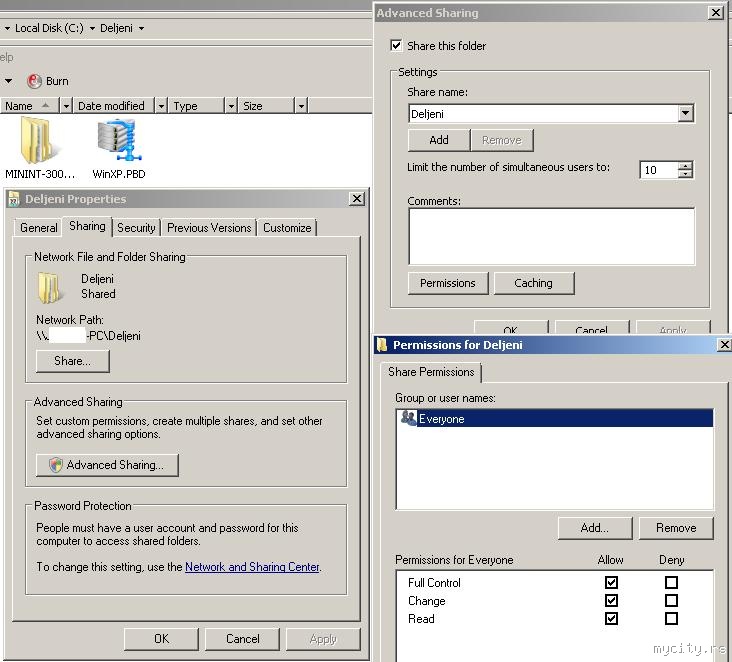Select the Share Permissions tab

pos(431,372)
